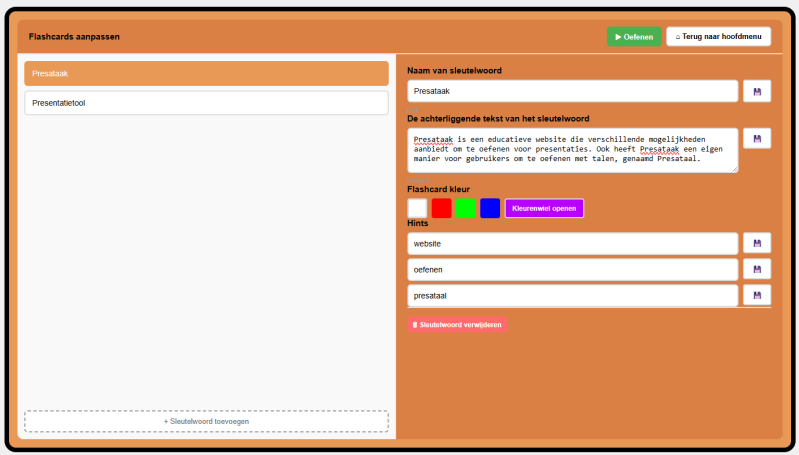Save the keyword name Presataak

(x=757, y=92)
